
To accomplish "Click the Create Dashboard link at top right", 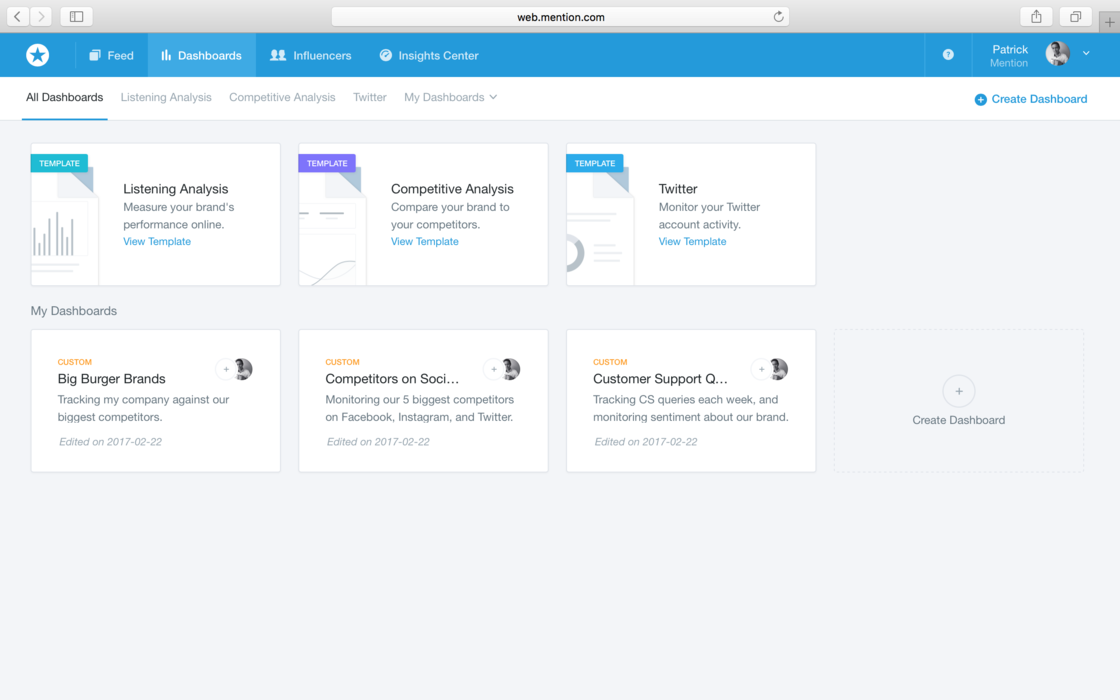I will click(1031, 99).
